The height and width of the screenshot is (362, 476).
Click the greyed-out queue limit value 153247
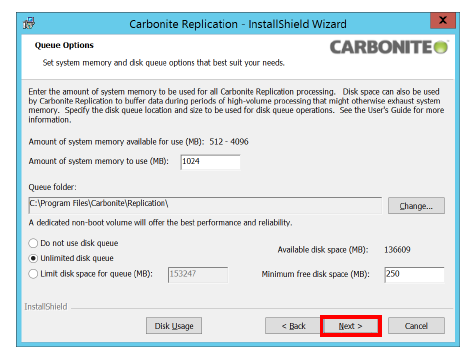[183, 274]
